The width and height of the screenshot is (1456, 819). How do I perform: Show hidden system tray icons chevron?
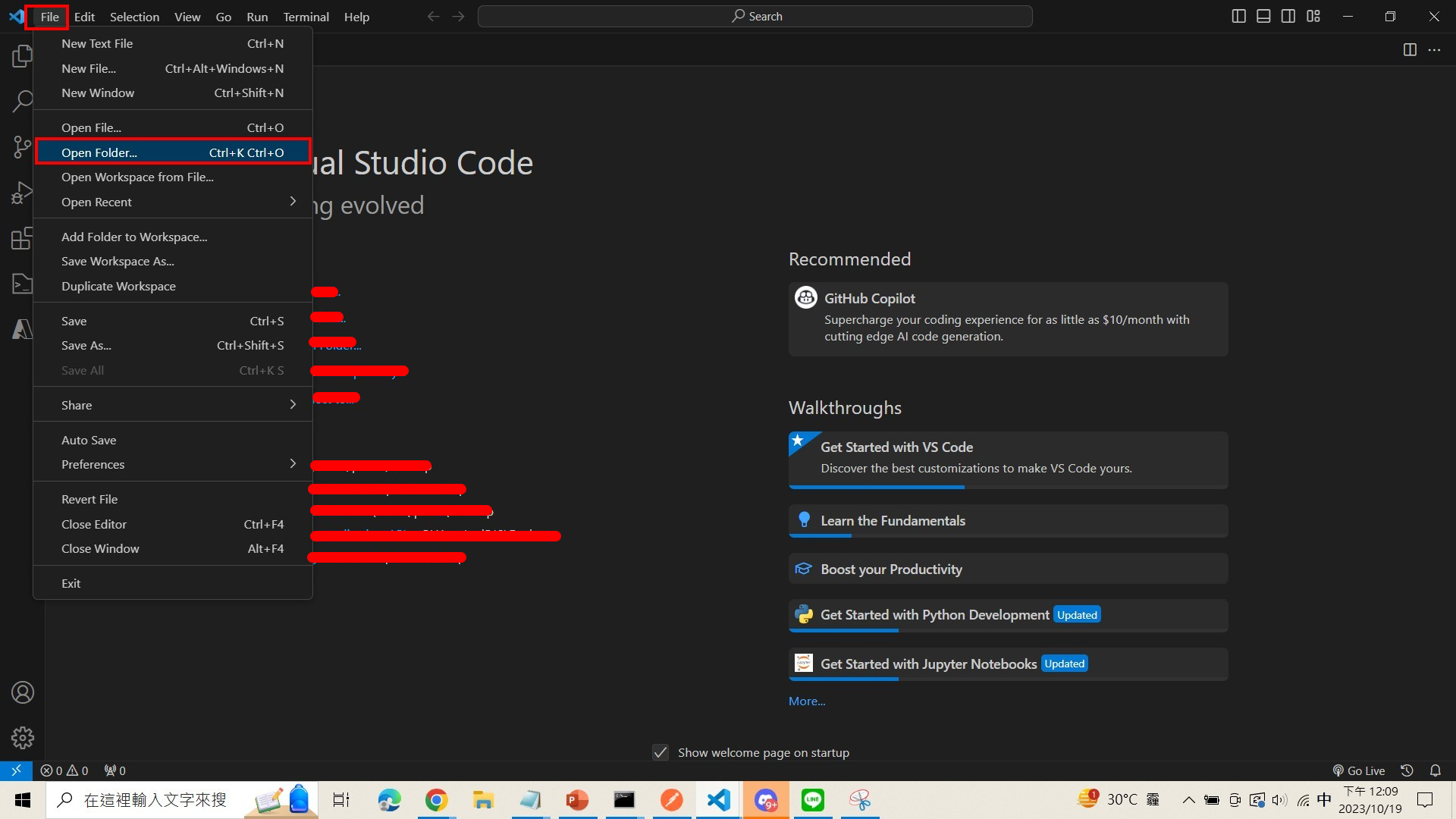(x=1188, y=800)
